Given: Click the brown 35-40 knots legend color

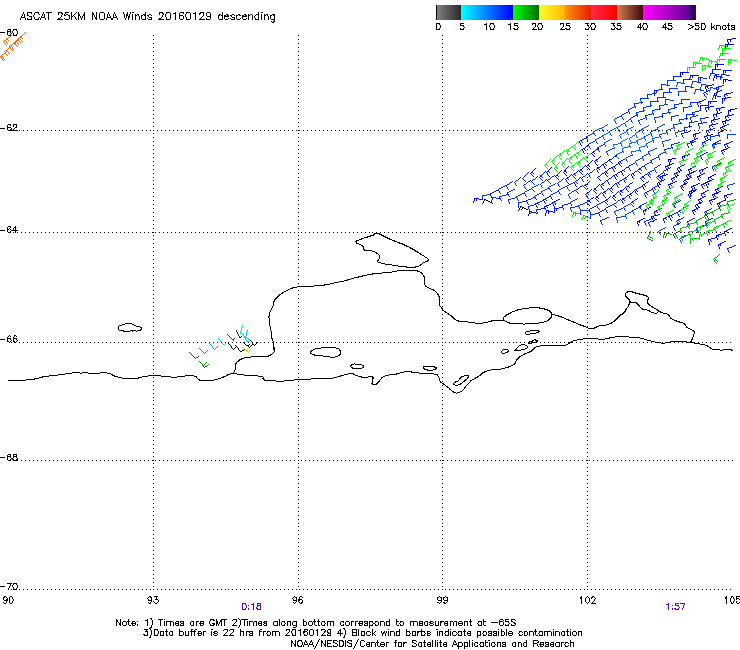Looking at the screenshot, I should 630,12.
